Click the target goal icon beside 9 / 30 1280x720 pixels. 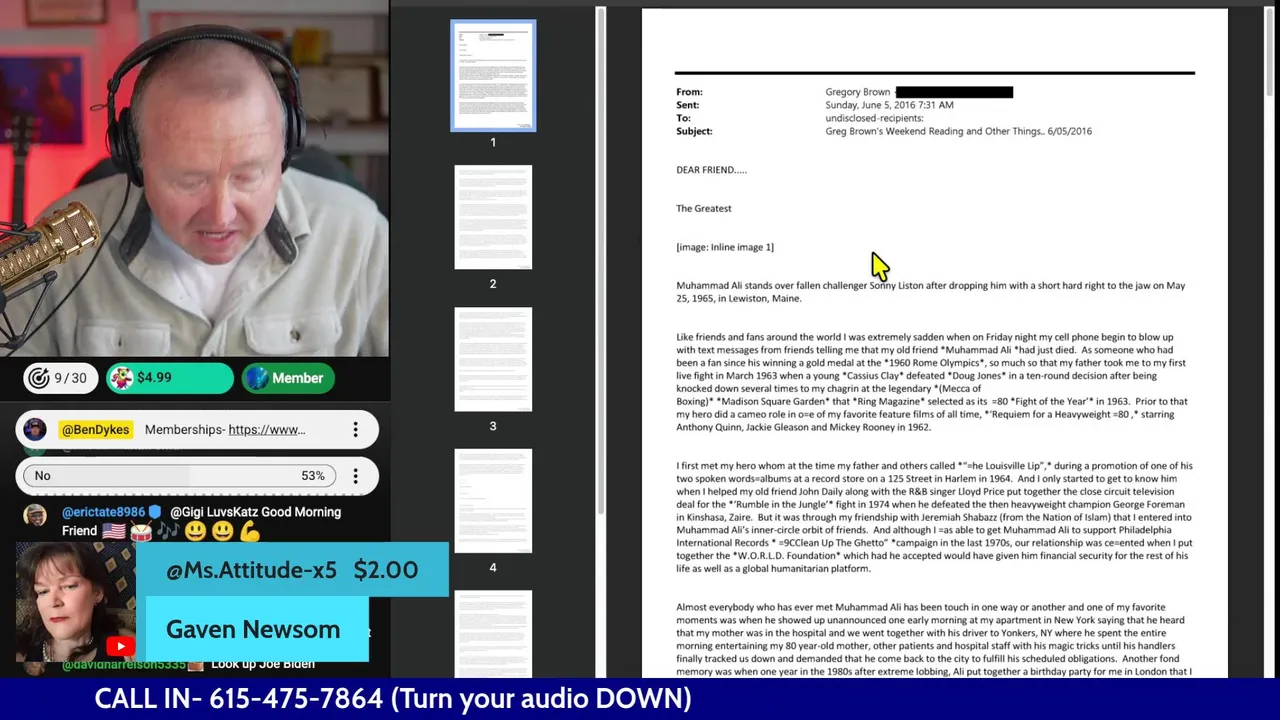pos(39,378)
